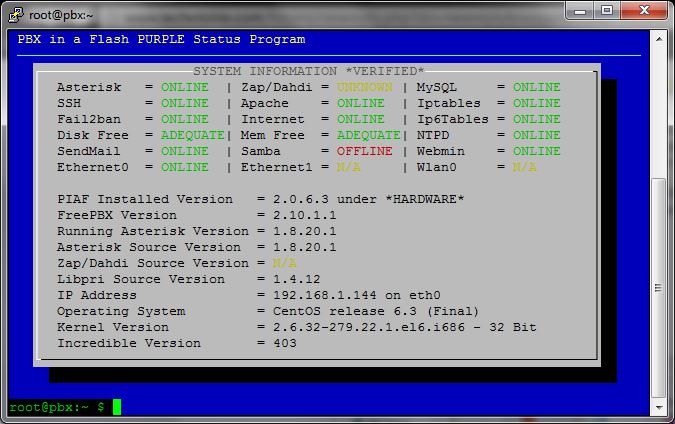Click the FreePBX version 2.10.1.1
The image size is (675, 424).
click(305, 215)
